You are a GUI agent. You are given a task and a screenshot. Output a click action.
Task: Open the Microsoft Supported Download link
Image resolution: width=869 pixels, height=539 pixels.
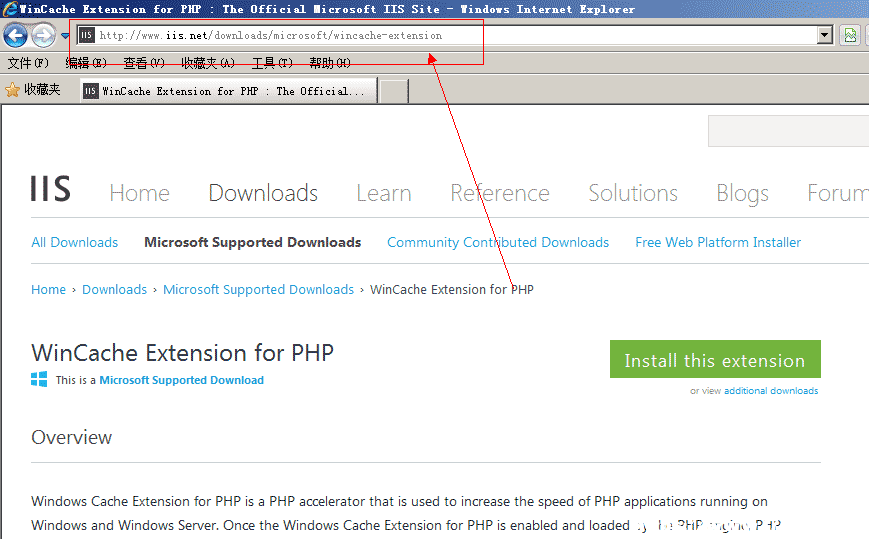(181, 380)
